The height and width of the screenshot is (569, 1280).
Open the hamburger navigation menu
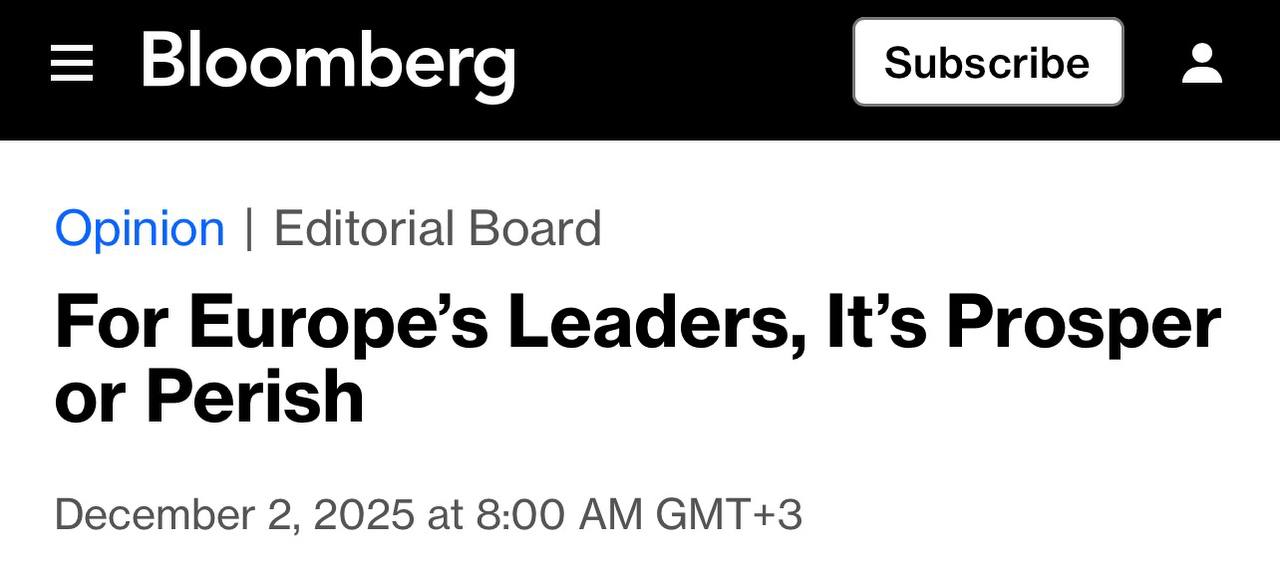pos(72,64)
